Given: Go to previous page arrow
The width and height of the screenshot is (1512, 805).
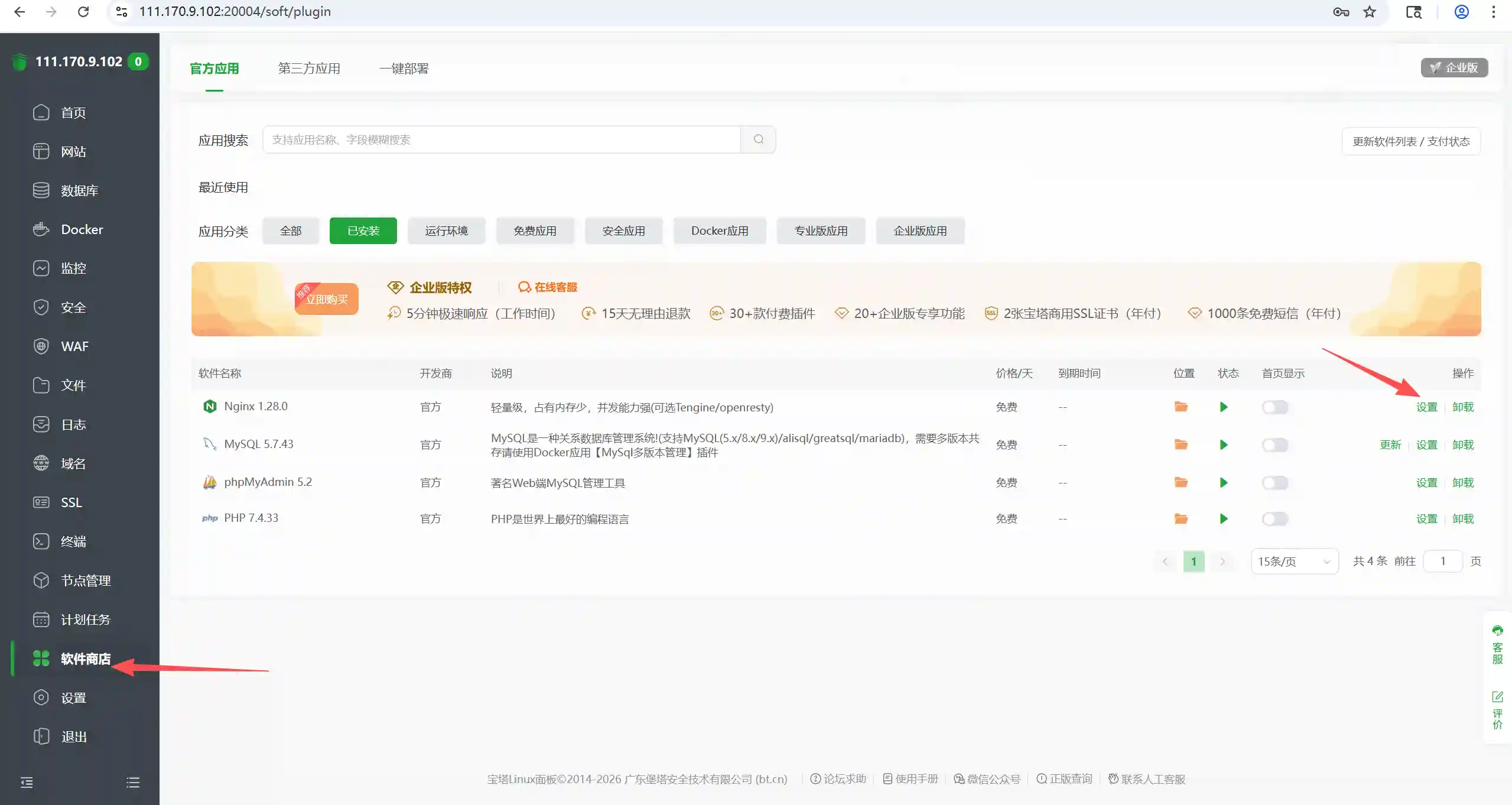Looking at the screenshot, I should (x=1165, y=561).
